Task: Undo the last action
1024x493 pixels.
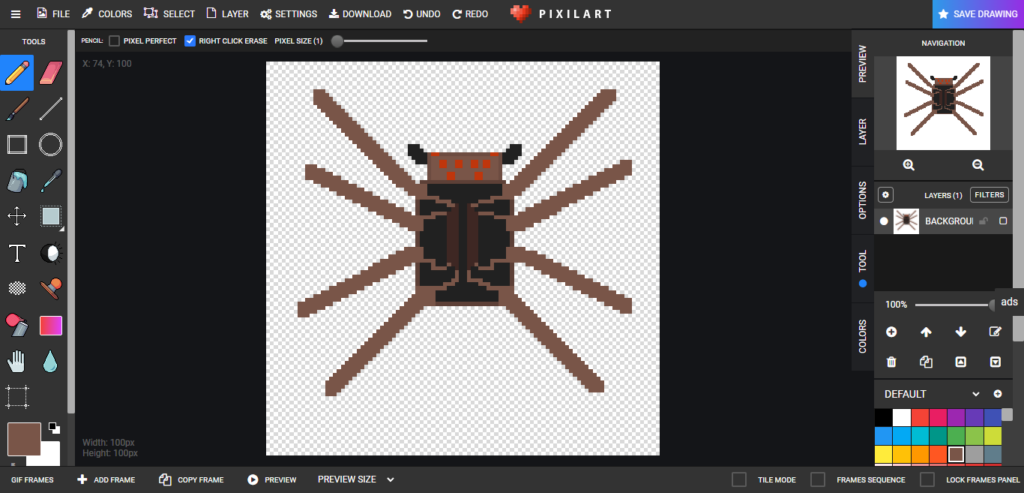Action: [421, 14]
